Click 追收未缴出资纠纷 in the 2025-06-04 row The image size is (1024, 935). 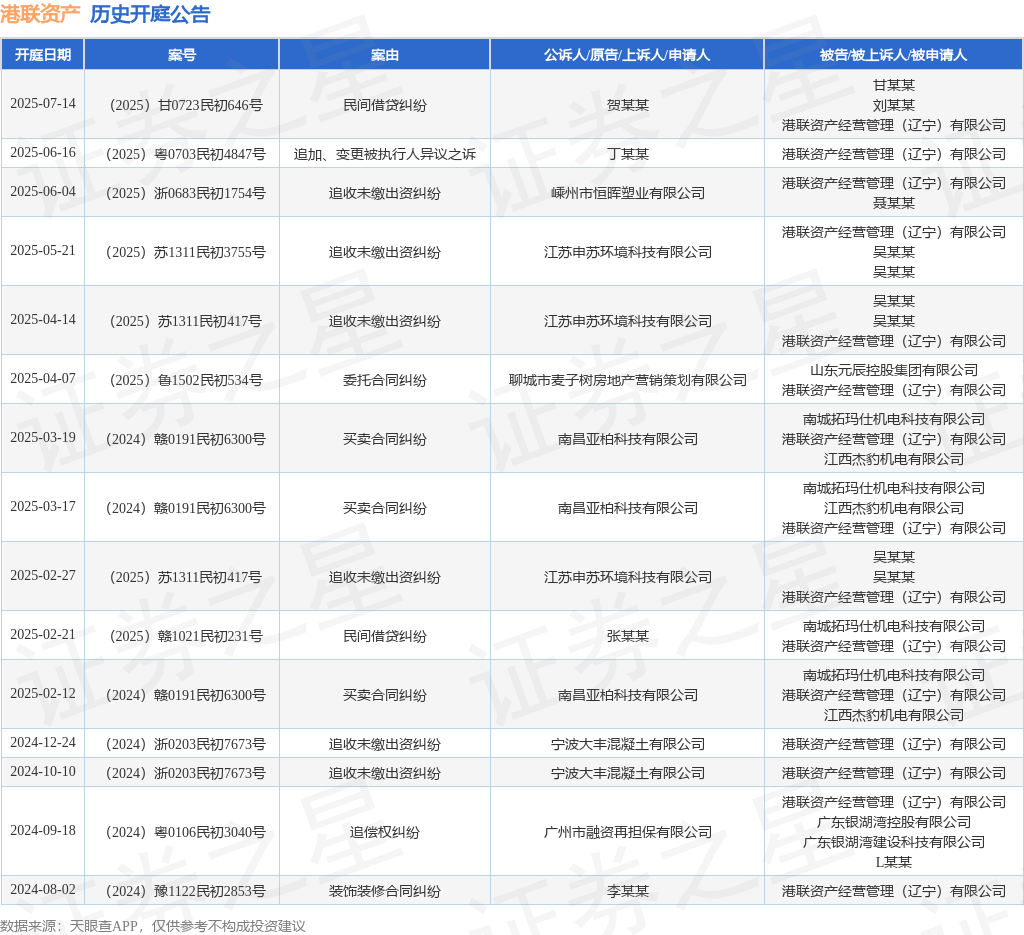pos(385,193)
